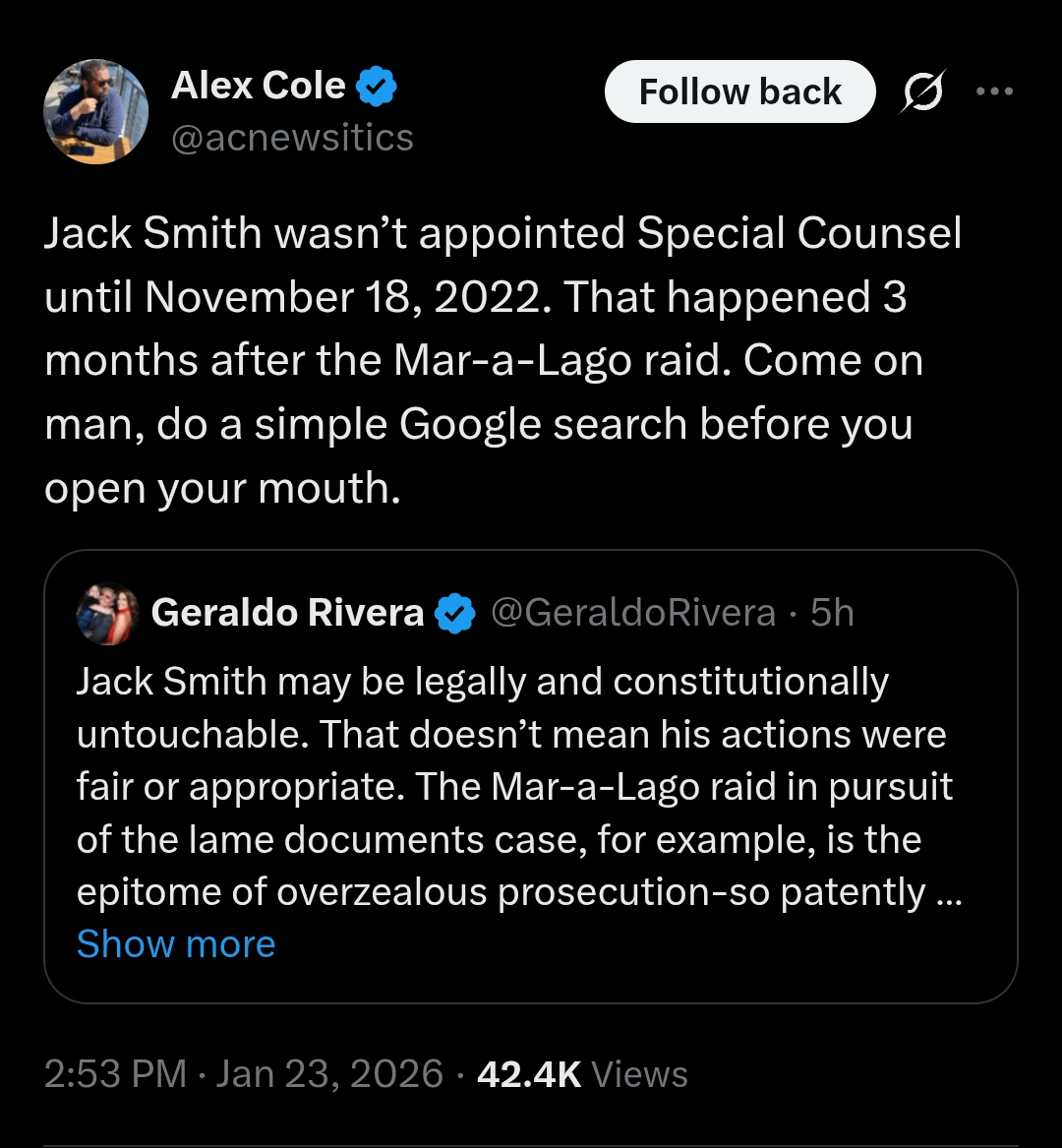Open the 42.4K Views count
The width and height of the screenshot is (1062, 1148).
(529, 1073)
